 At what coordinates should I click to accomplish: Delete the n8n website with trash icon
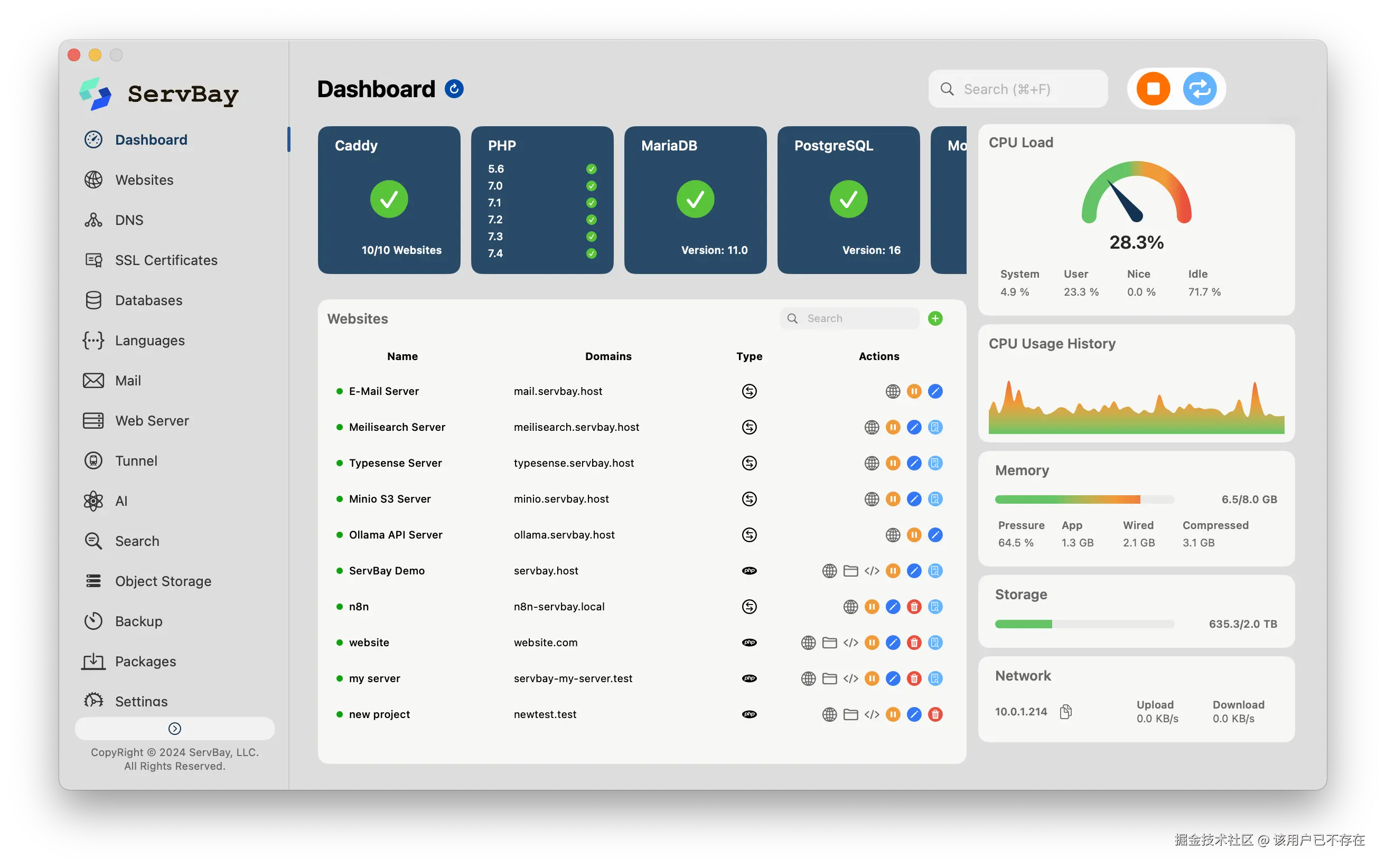pyautogui.click(x=913, y=607)
